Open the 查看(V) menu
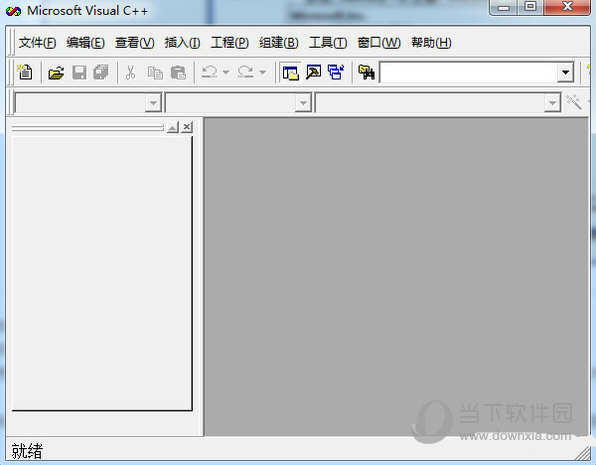This screenshot has width=596, height=465. [135, 43]
